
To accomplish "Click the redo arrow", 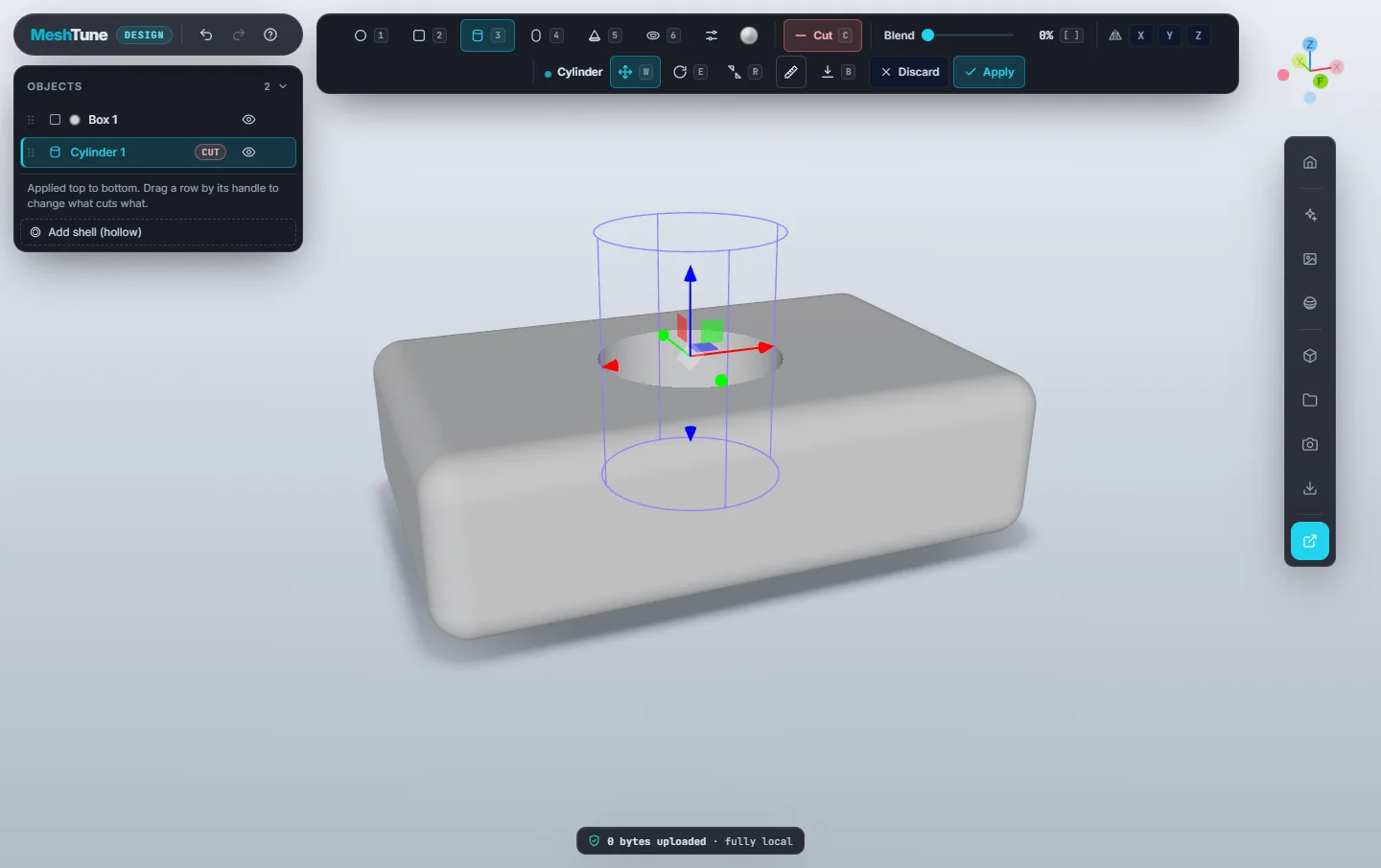I will coord(239,35).
